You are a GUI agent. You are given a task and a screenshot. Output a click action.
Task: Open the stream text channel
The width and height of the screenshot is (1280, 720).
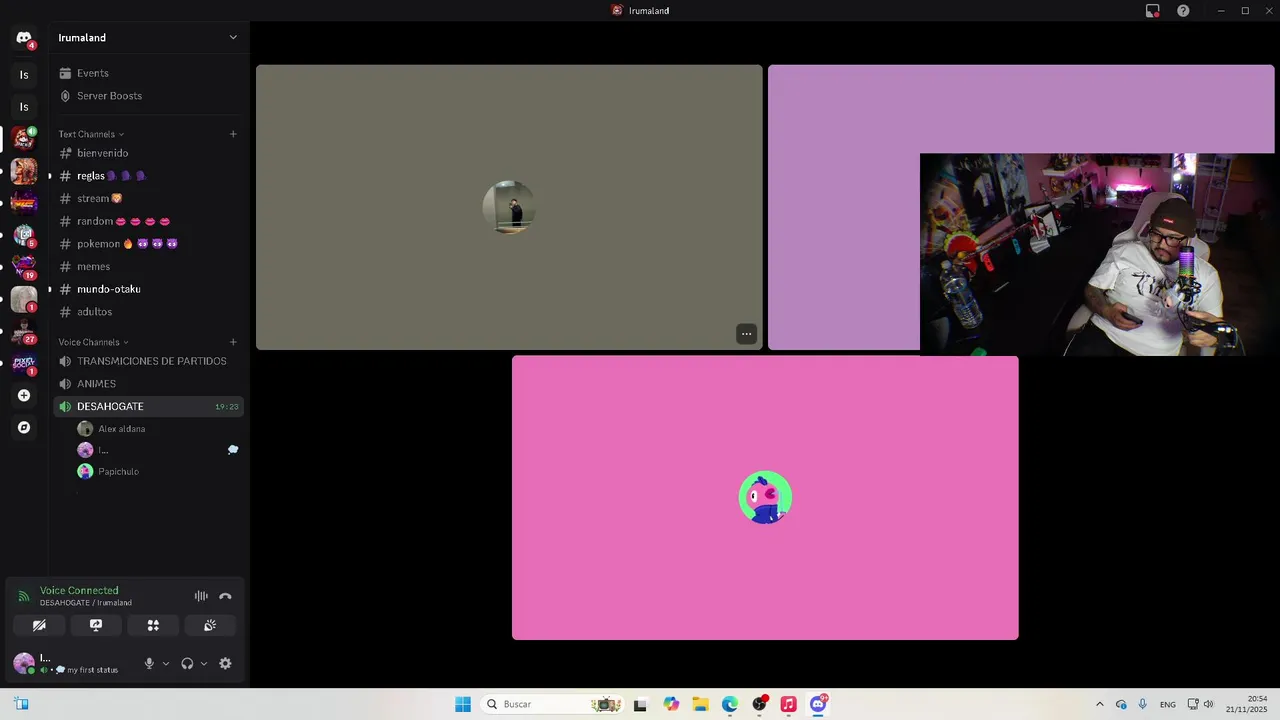pyautogui.click(x=148, y=198)
